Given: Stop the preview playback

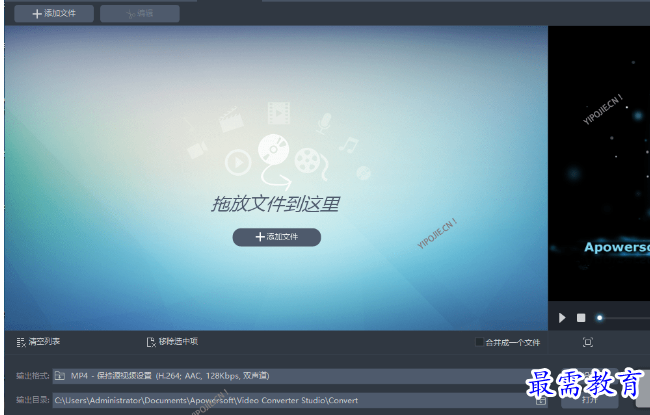Looking at the screenshot, I should click(x=581, y=318).
